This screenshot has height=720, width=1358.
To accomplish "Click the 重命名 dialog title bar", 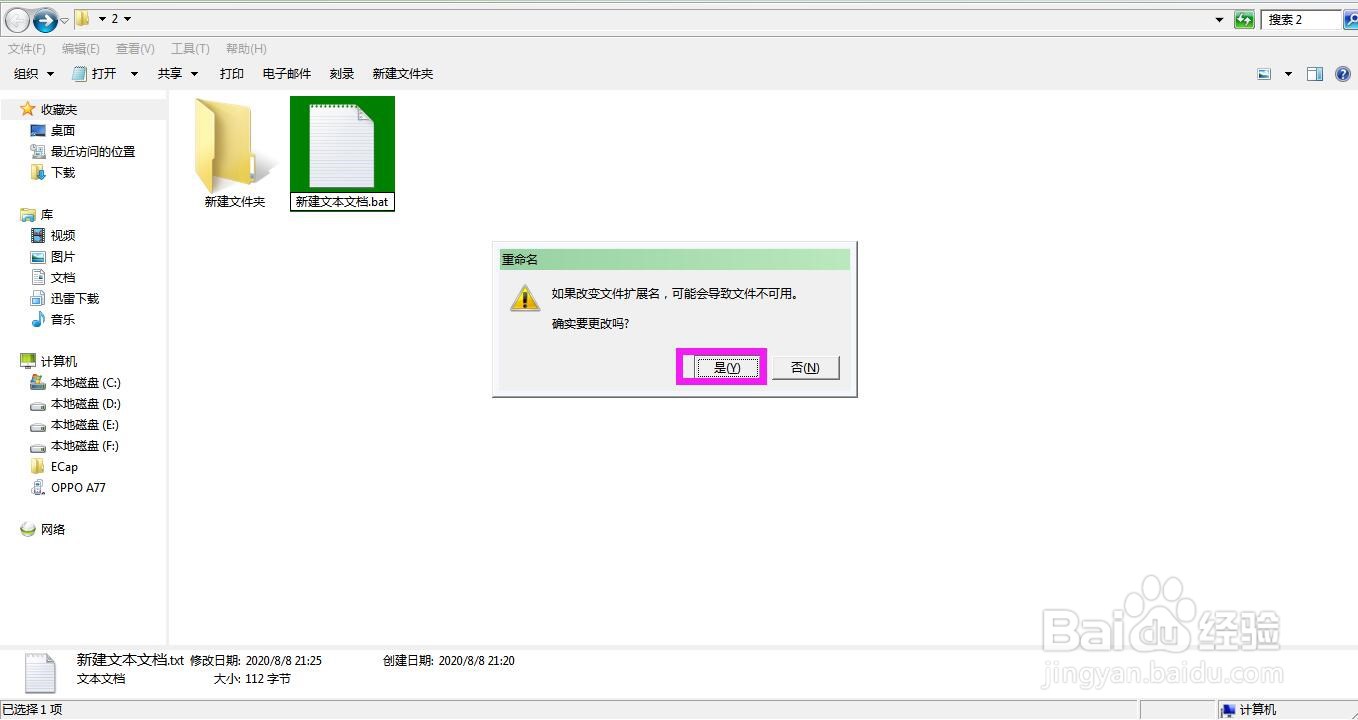I will point(674,259).
